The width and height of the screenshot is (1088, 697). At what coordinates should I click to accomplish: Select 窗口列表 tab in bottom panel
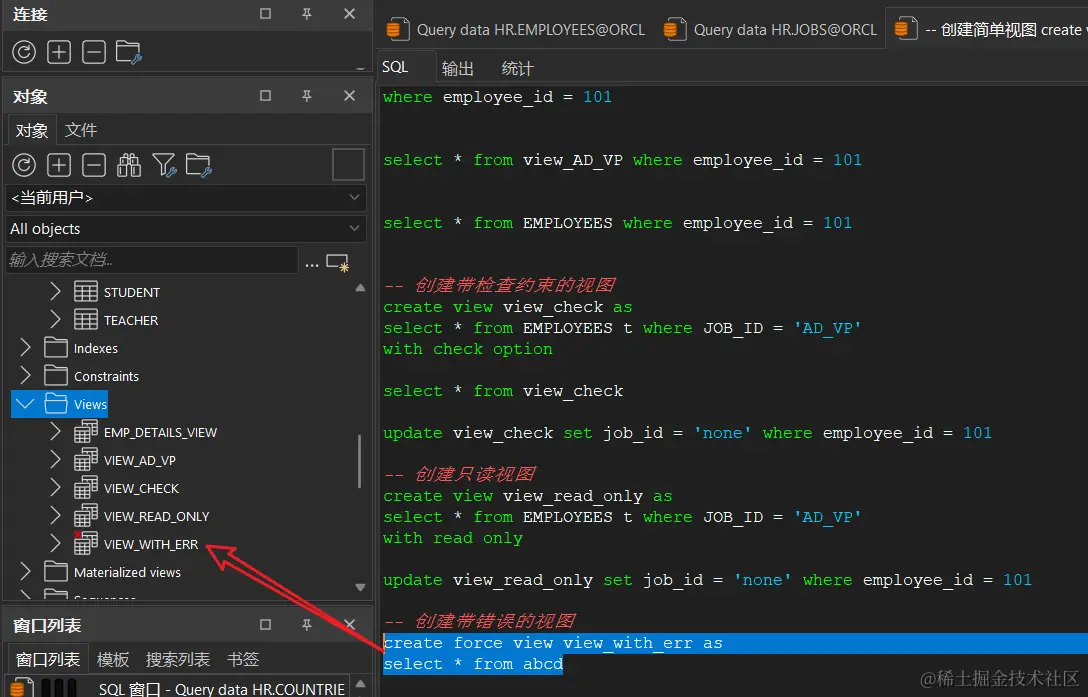coord(48,659)
